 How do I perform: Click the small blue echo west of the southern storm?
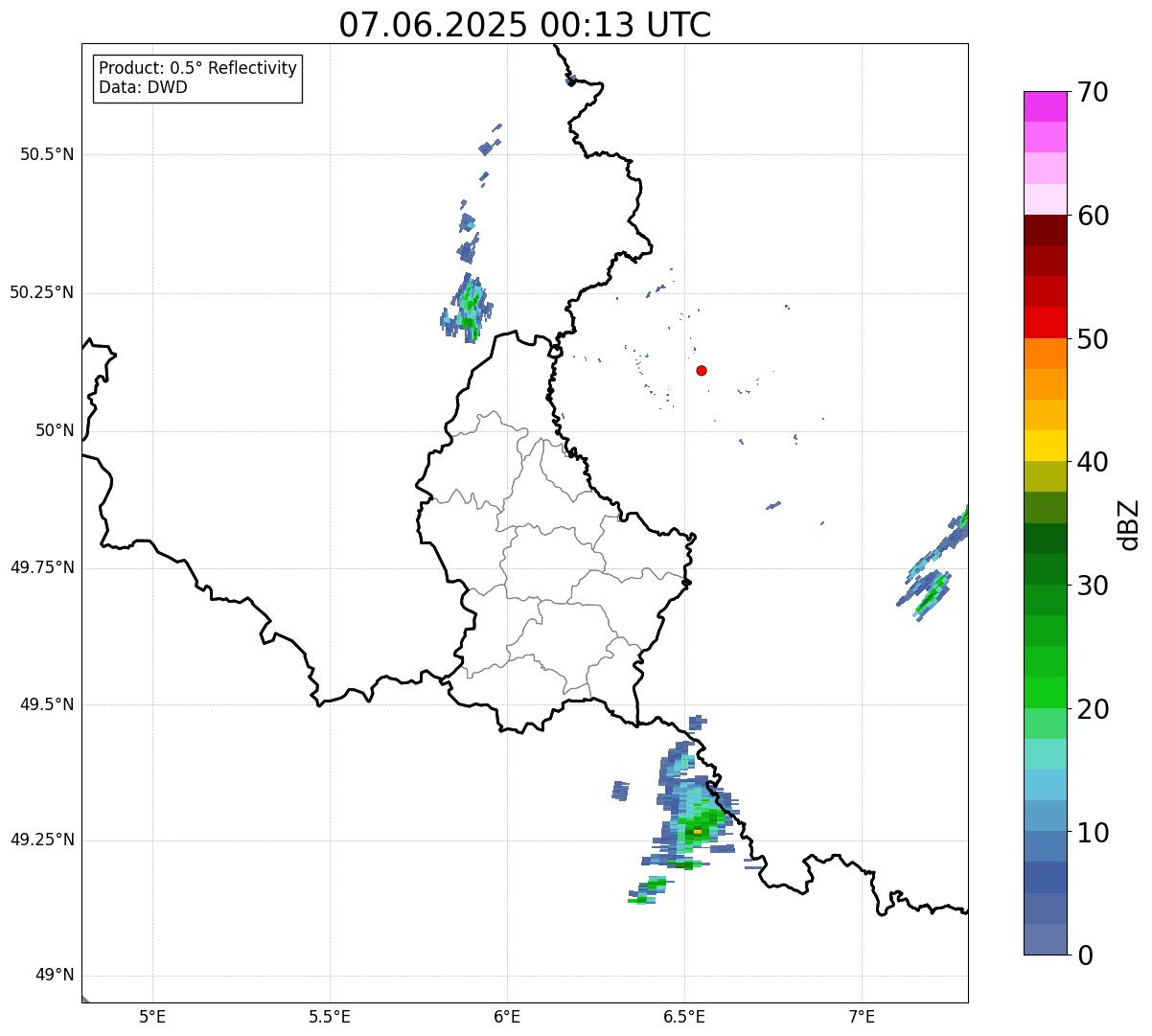click(620, 791)
